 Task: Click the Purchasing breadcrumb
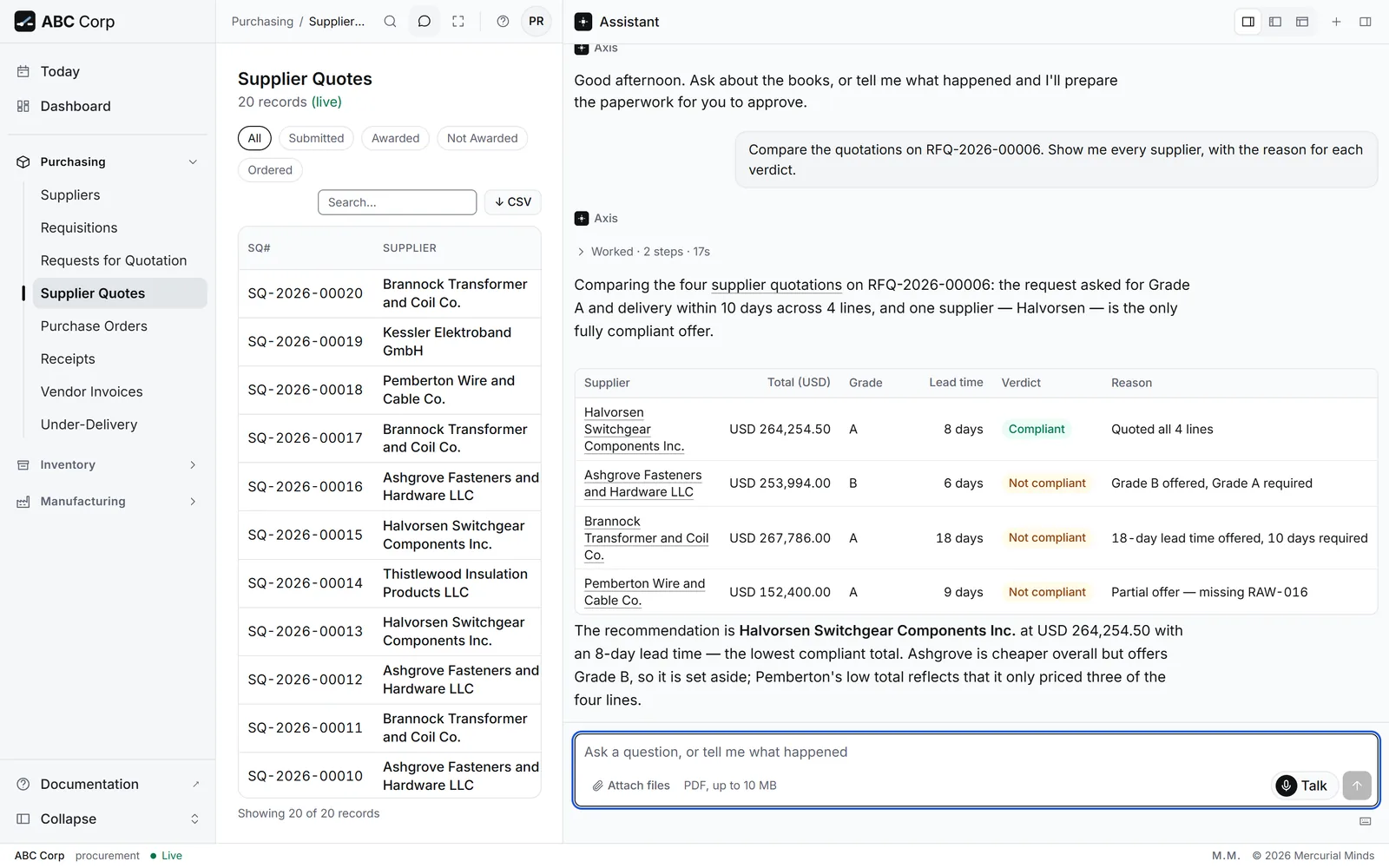262,22
